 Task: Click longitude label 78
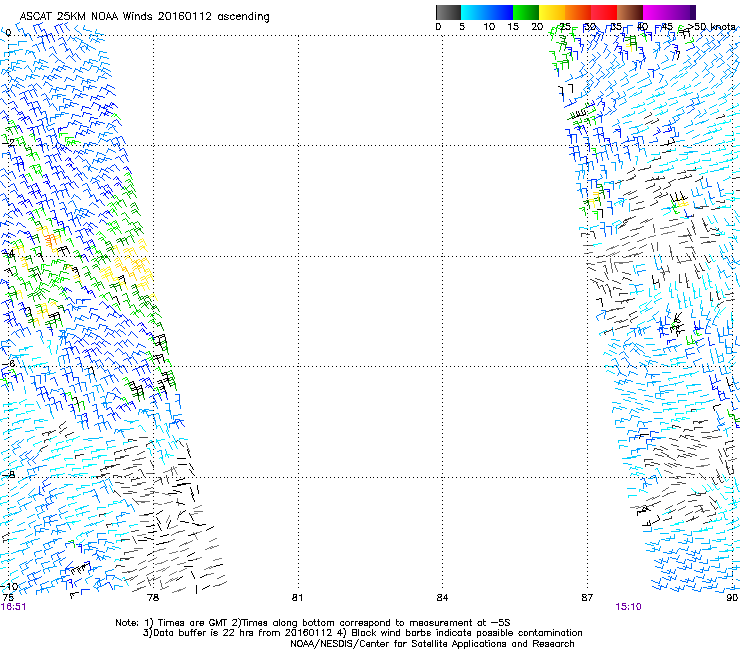tap(153, 598)
